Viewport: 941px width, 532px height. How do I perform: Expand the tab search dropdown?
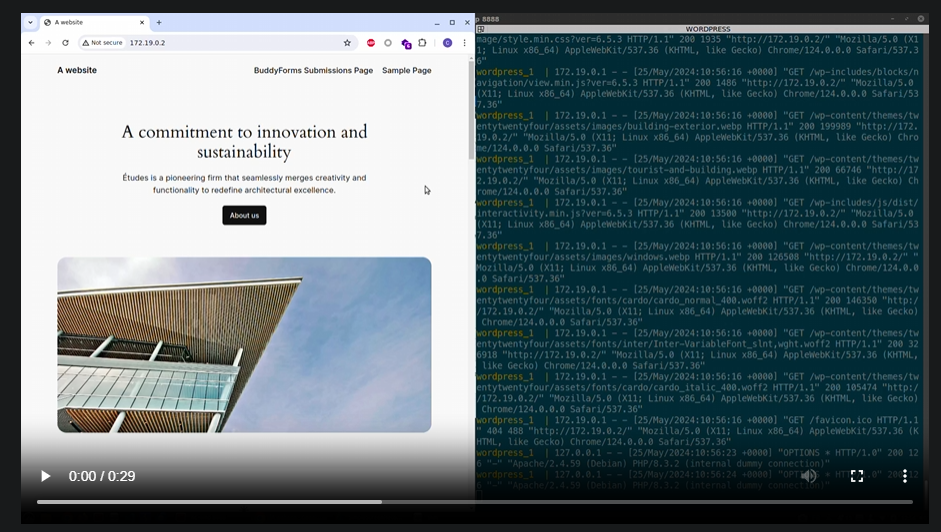[x=30, y=22]
